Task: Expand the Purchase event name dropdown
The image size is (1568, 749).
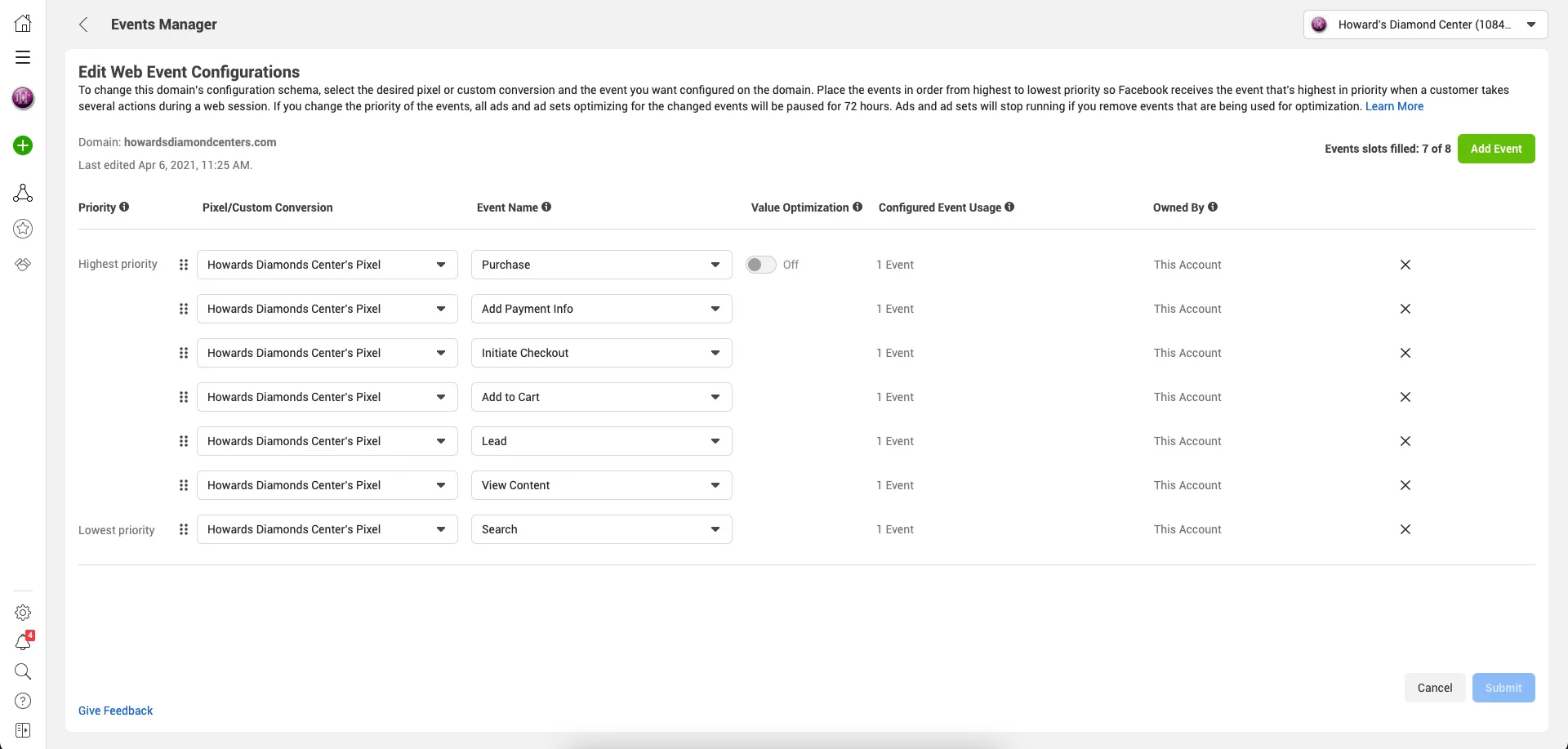Action: tap(601, 265)
